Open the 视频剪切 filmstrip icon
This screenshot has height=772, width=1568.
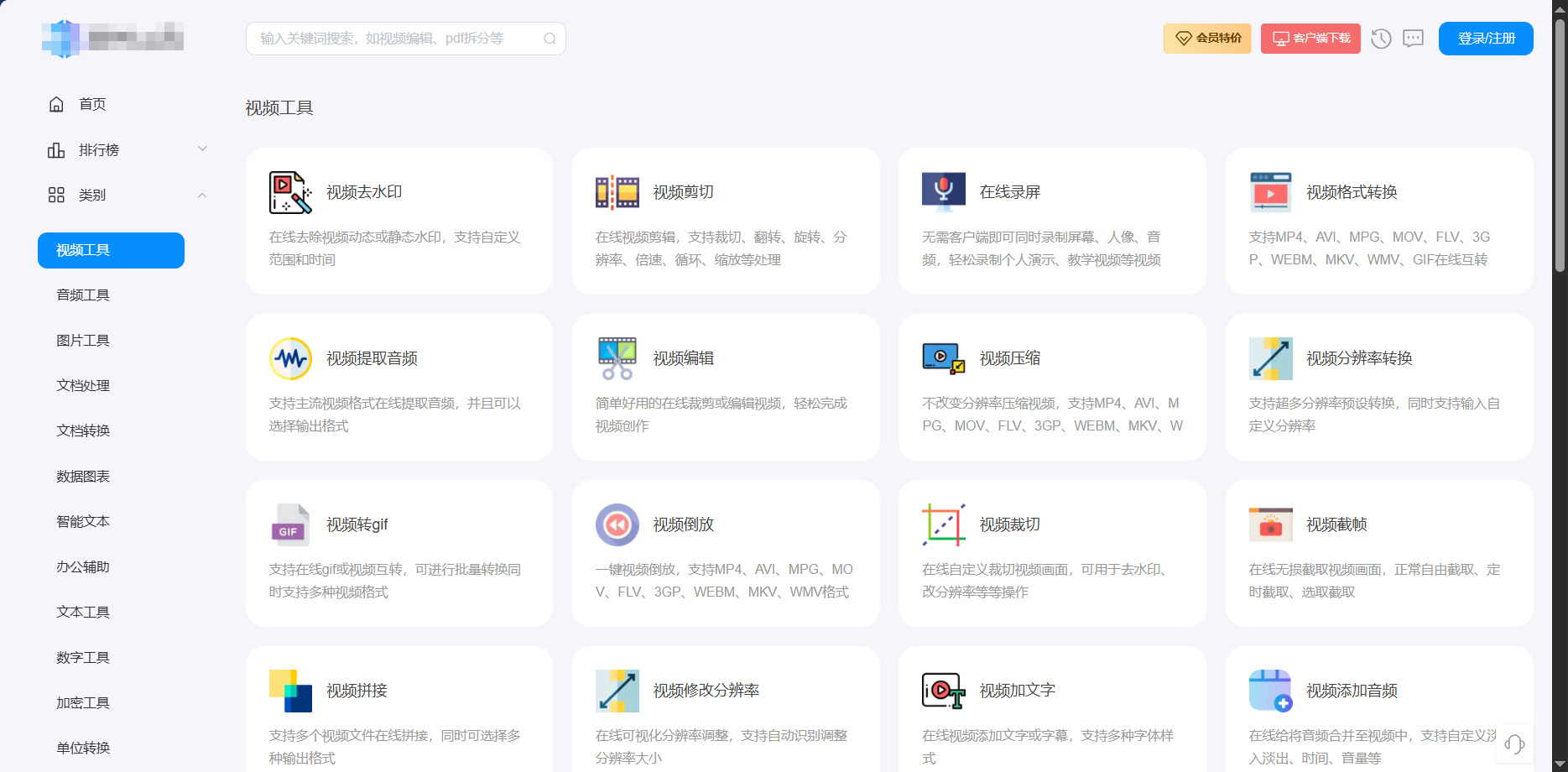617,192
